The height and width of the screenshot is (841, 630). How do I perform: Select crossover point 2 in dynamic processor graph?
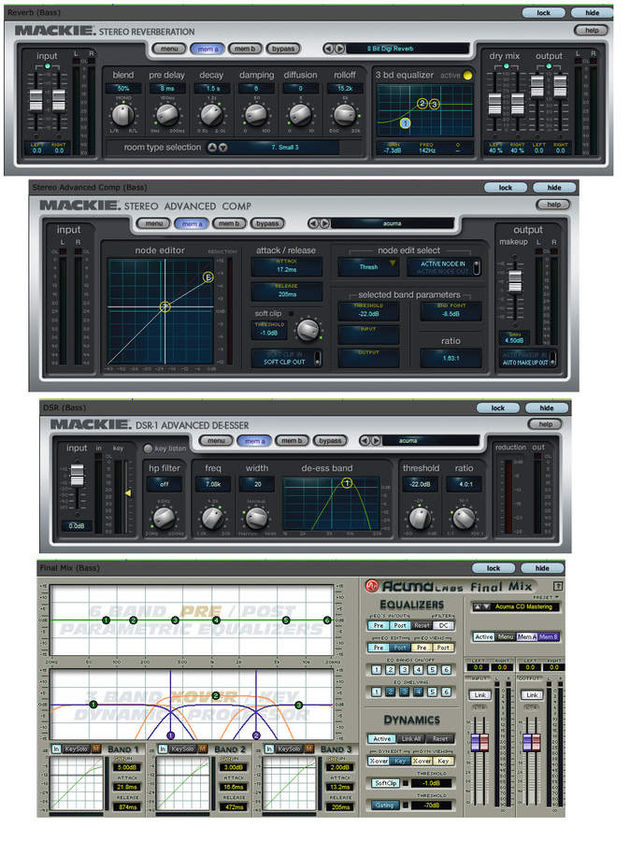pos(256,735)
